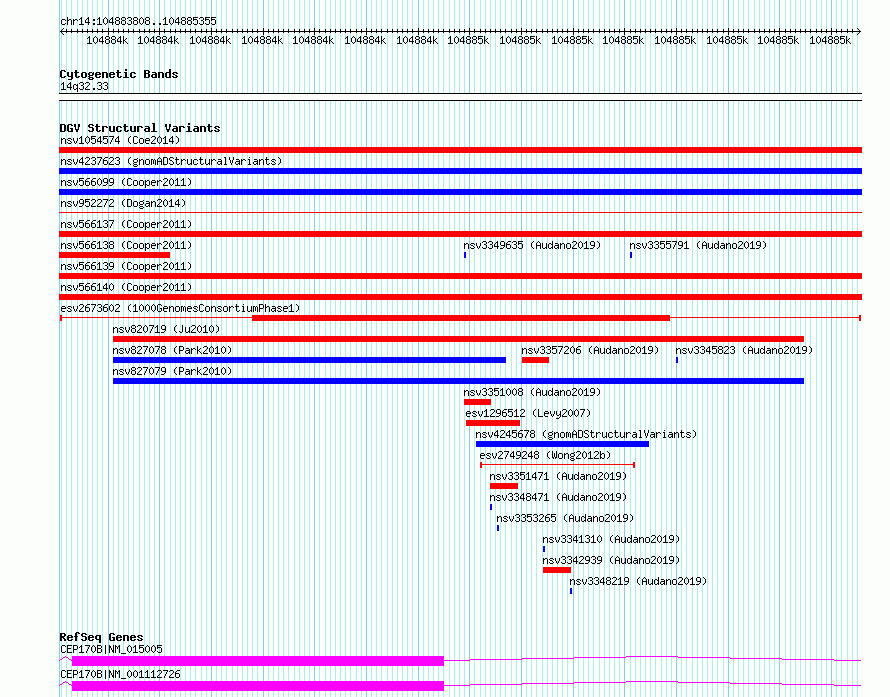
Task: Click the nsv566137 (Cooper2011) label
Action: tap(126, 224)
